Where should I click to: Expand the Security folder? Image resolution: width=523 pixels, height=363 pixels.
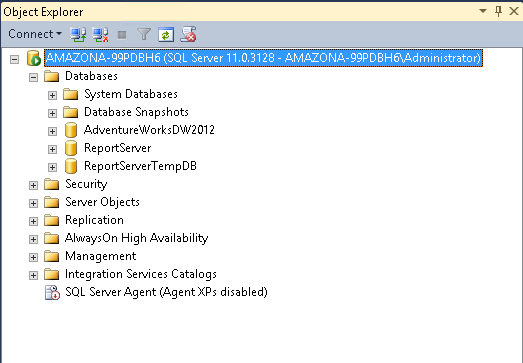click(x=33, y=186)
